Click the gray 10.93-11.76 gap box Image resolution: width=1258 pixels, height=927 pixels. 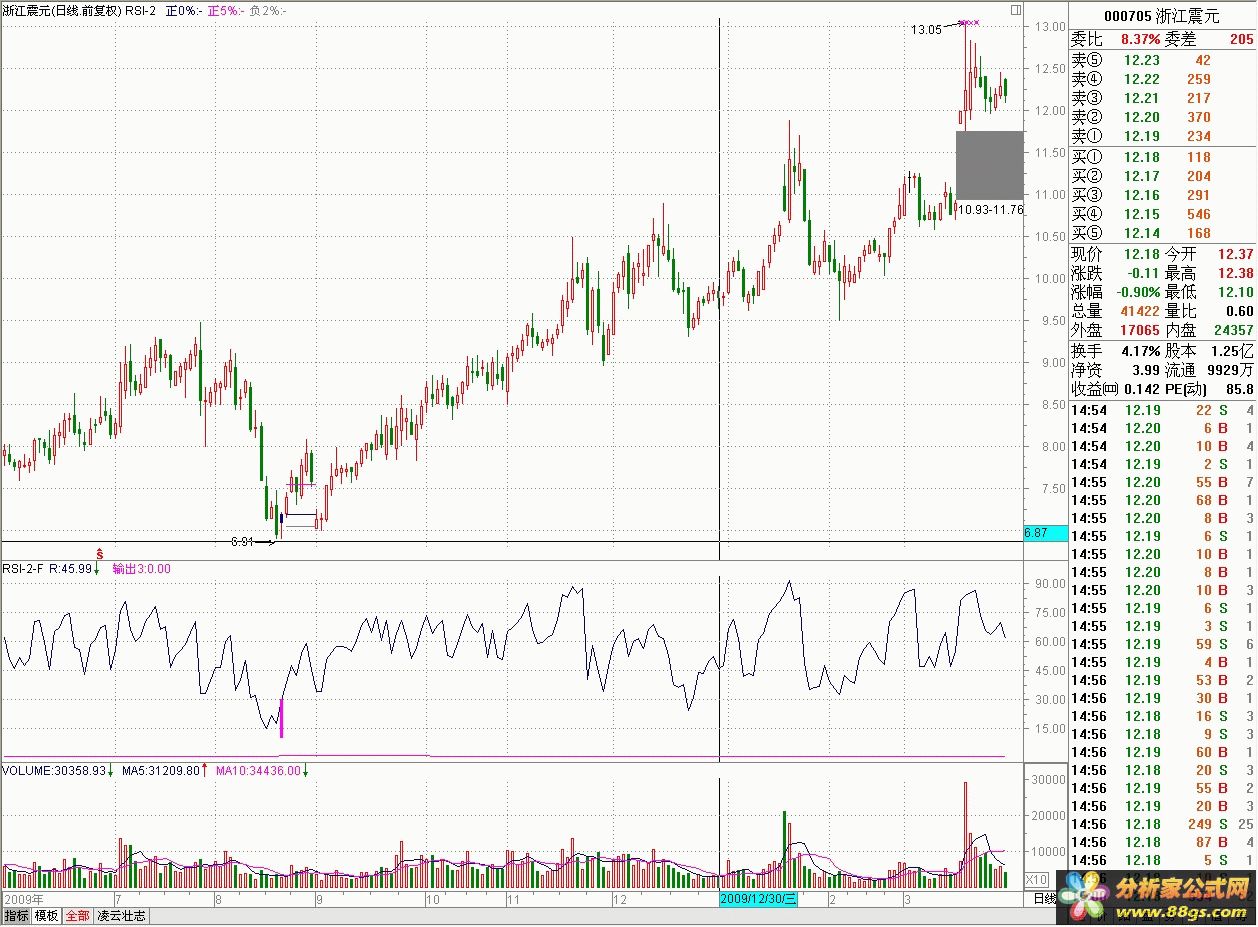pyautogui.click(x=989, y=165)
